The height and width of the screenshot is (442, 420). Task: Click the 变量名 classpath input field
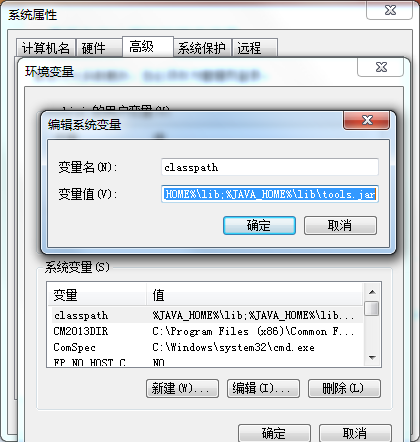pyautogui.click(x=270, y=167)
